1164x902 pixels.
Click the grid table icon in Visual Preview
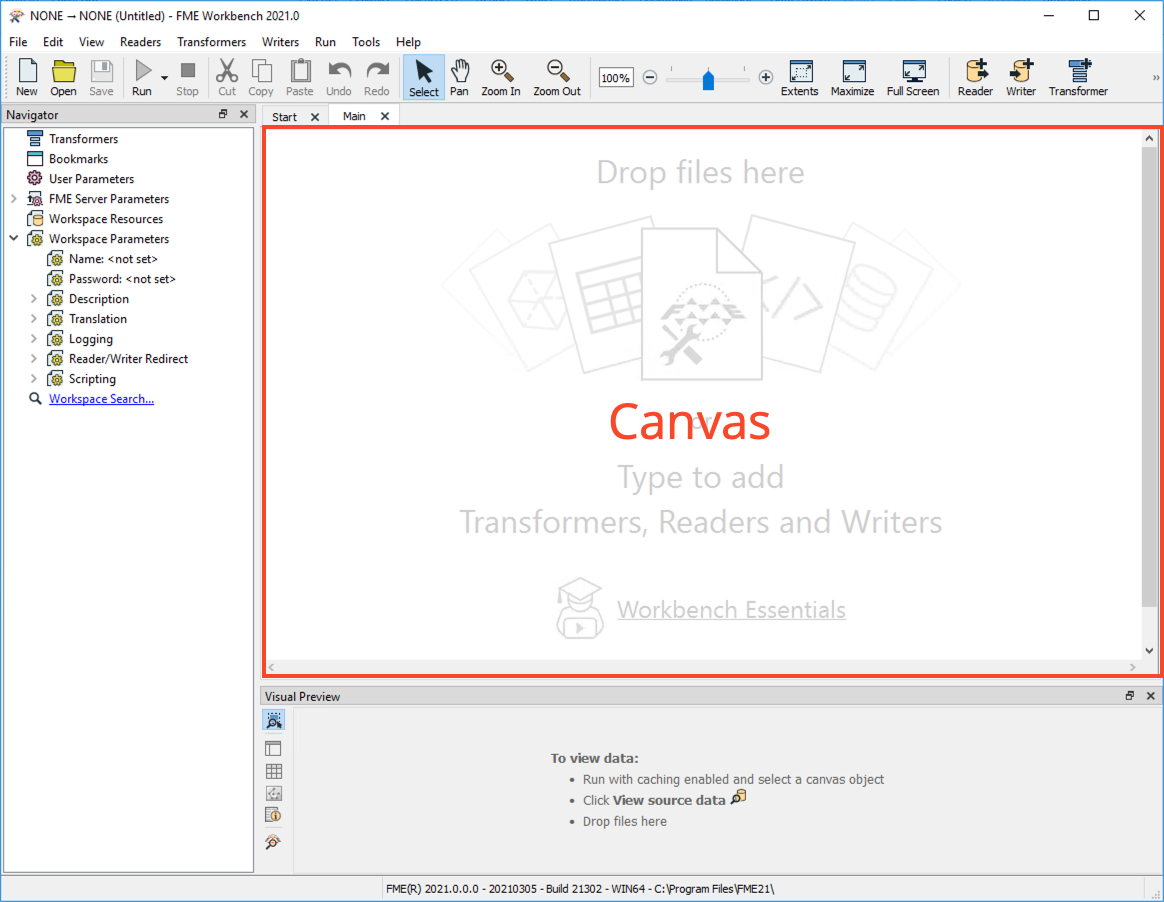pyautogui.click(x=274, y=771)
